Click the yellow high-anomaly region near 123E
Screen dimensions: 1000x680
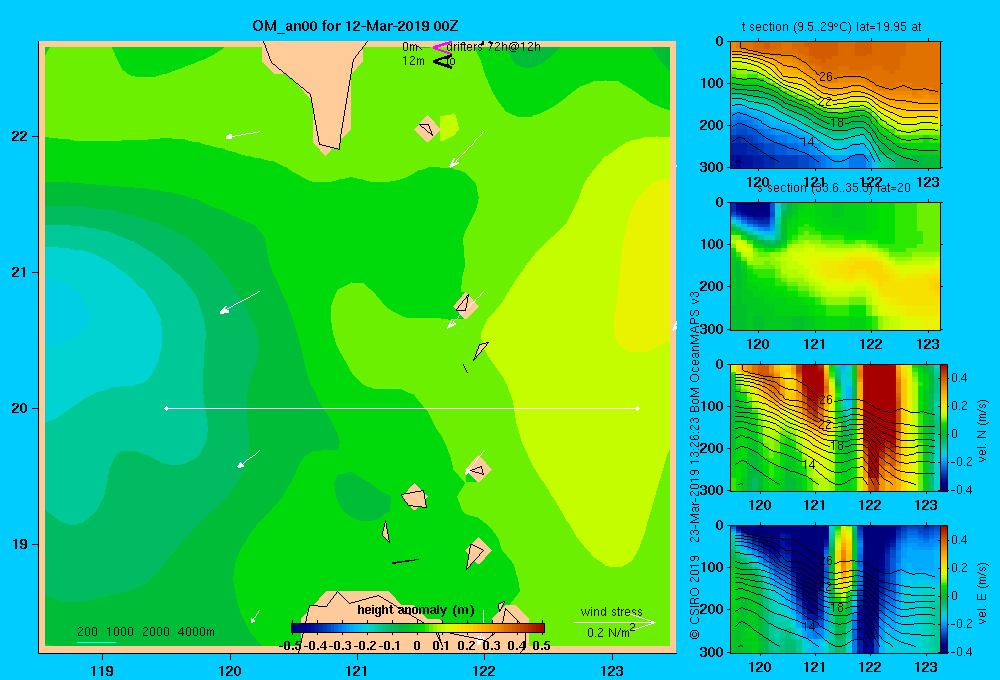(644, 268)
